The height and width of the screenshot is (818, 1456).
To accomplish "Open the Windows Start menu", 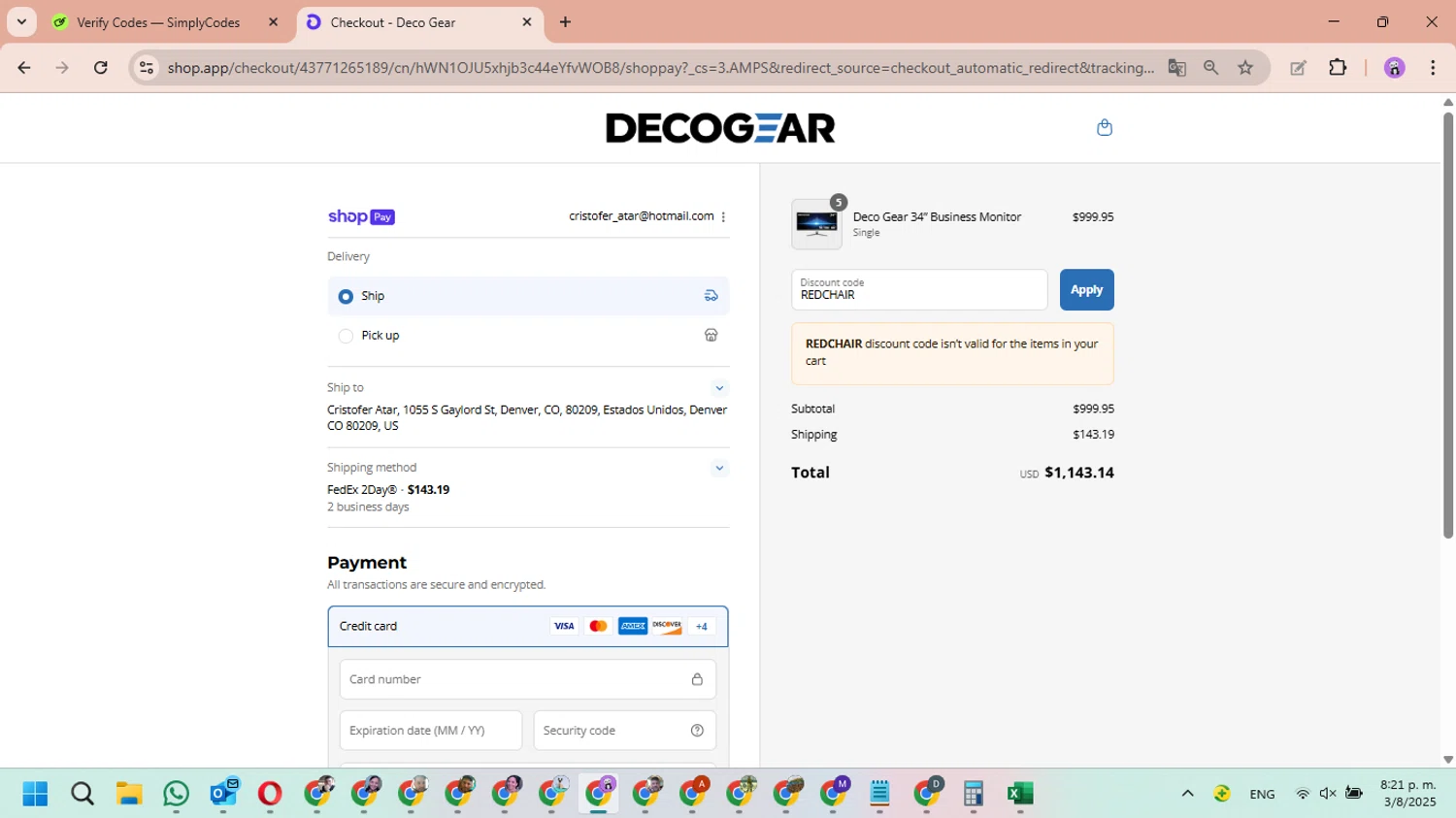I will click(x=35, y=794).
